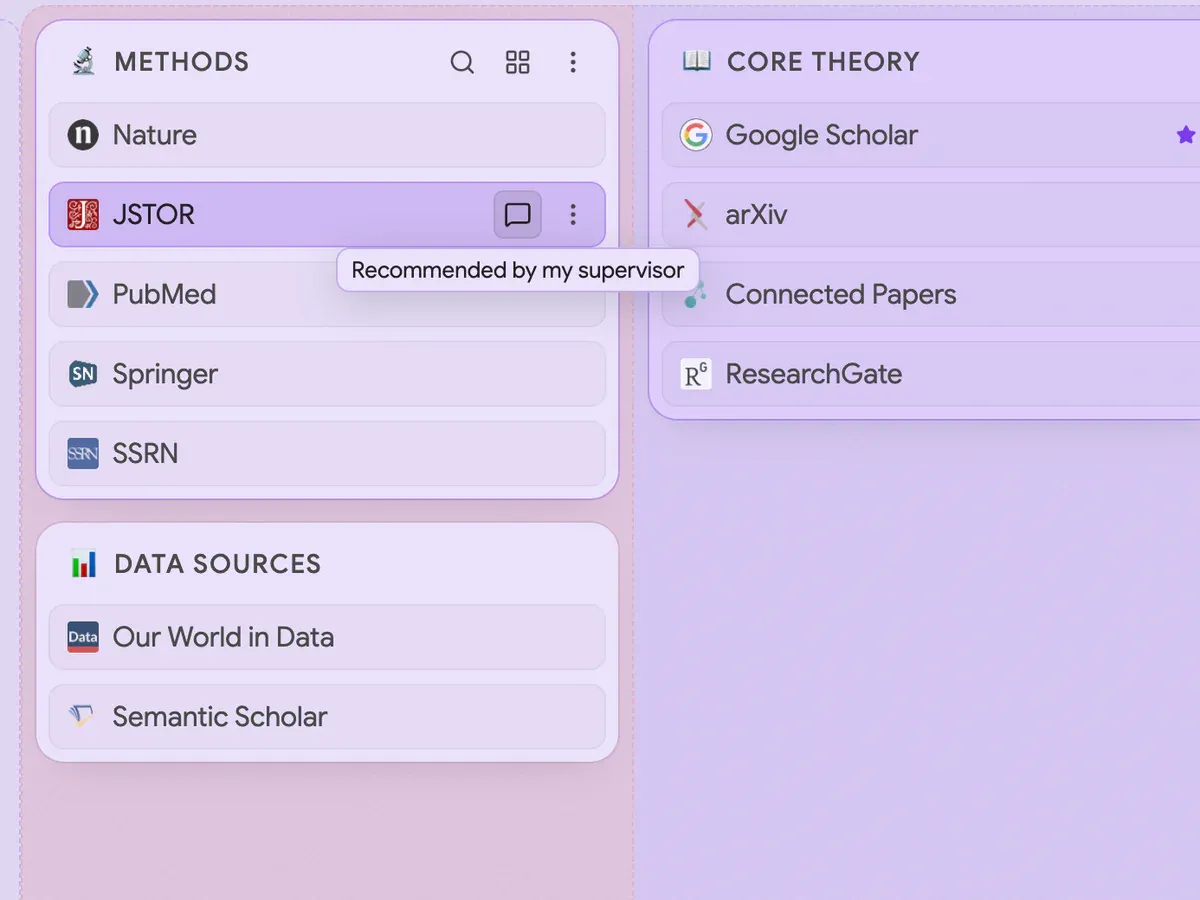Click the Semantic Scholar favicon
Screen dimensions: 1200x900
(83, 716)
